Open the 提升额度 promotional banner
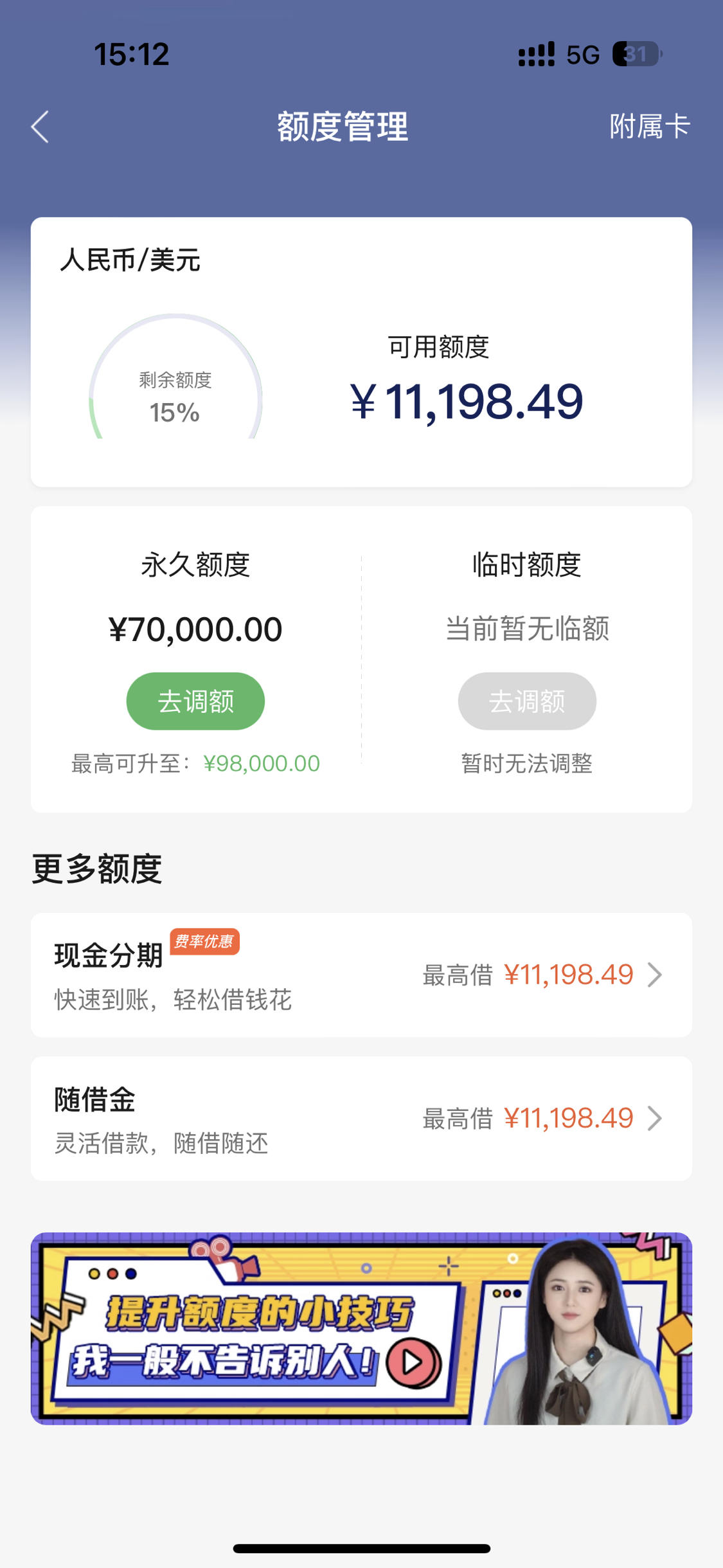This screenshot has height=1568, width=723. coord(361,1328)
